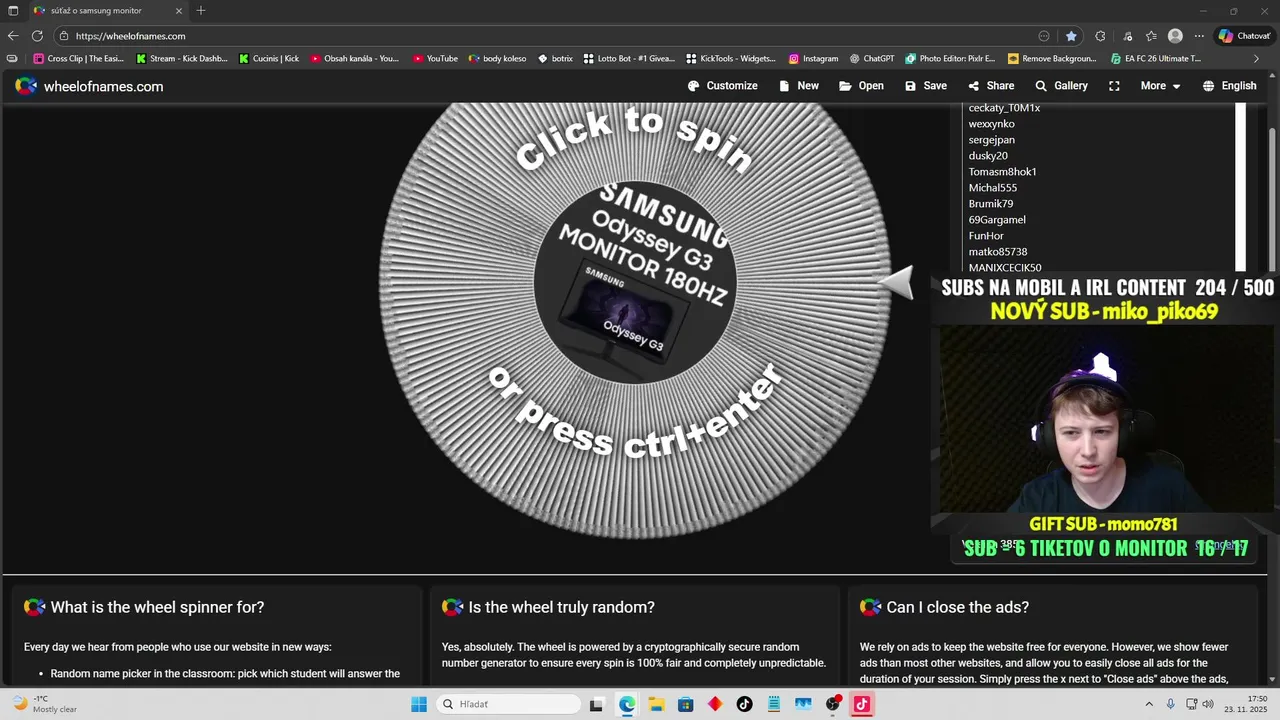Open OBS Studio from taskbar

833,704
